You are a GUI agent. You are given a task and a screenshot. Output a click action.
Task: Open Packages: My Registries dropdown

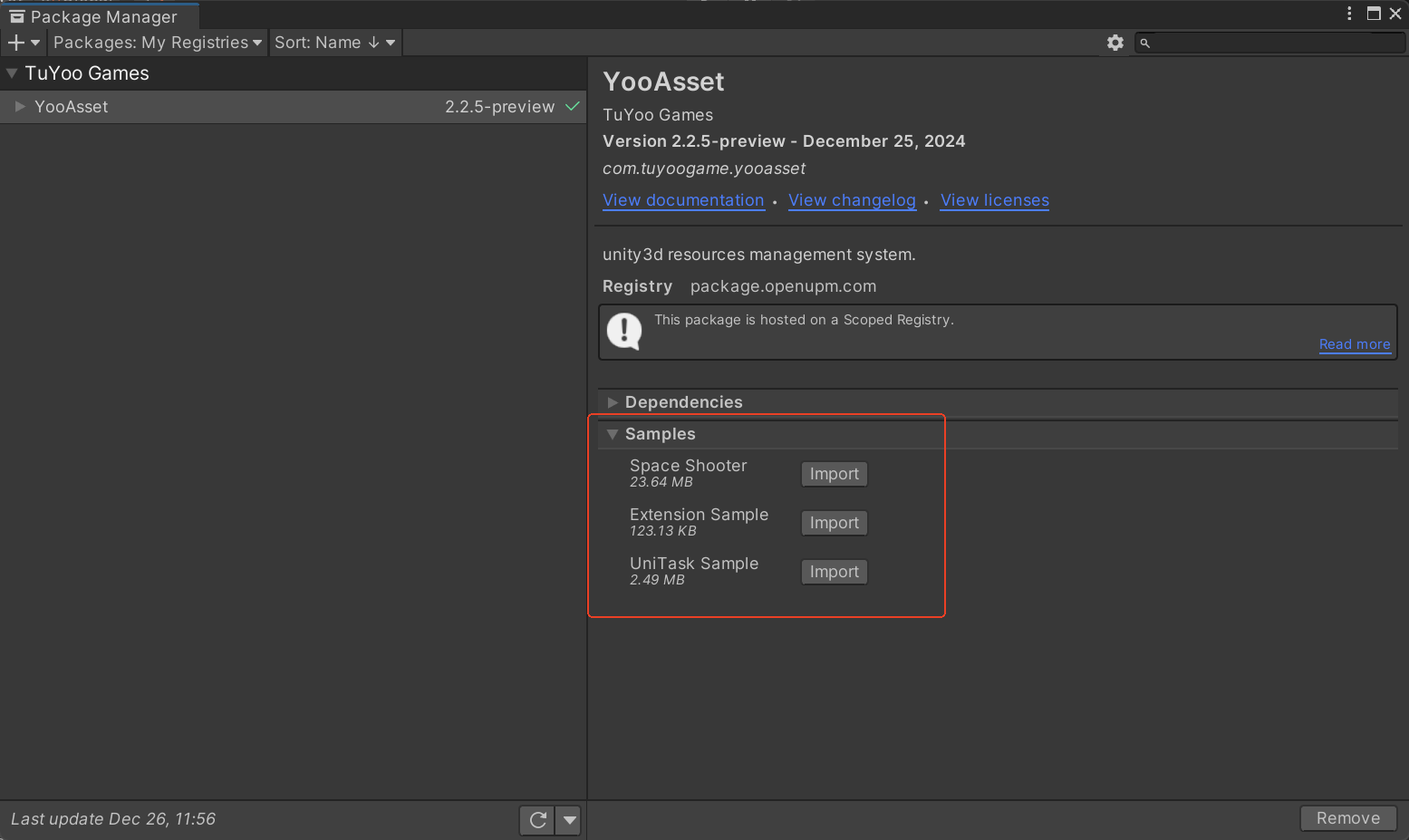click(158, 43)
